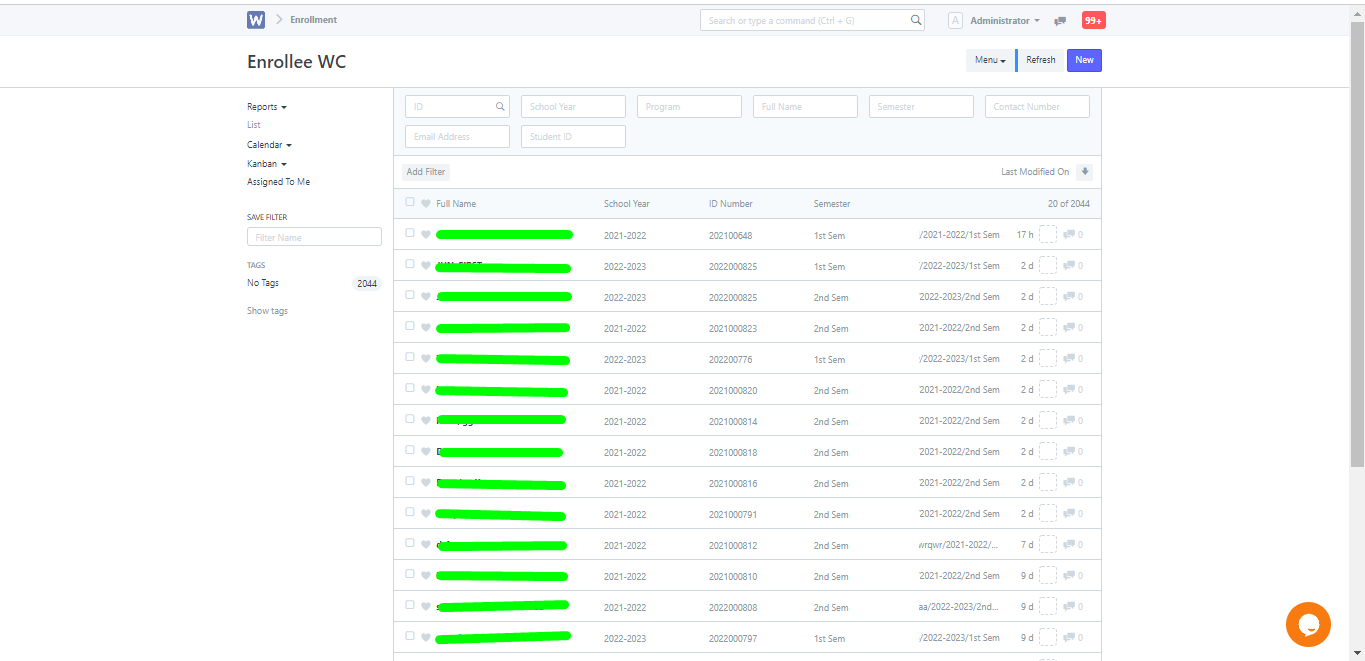The image size is (1365, 661).
Task: Expand the Kanban dropdown in the sidebar
Action: click(267, 164)
